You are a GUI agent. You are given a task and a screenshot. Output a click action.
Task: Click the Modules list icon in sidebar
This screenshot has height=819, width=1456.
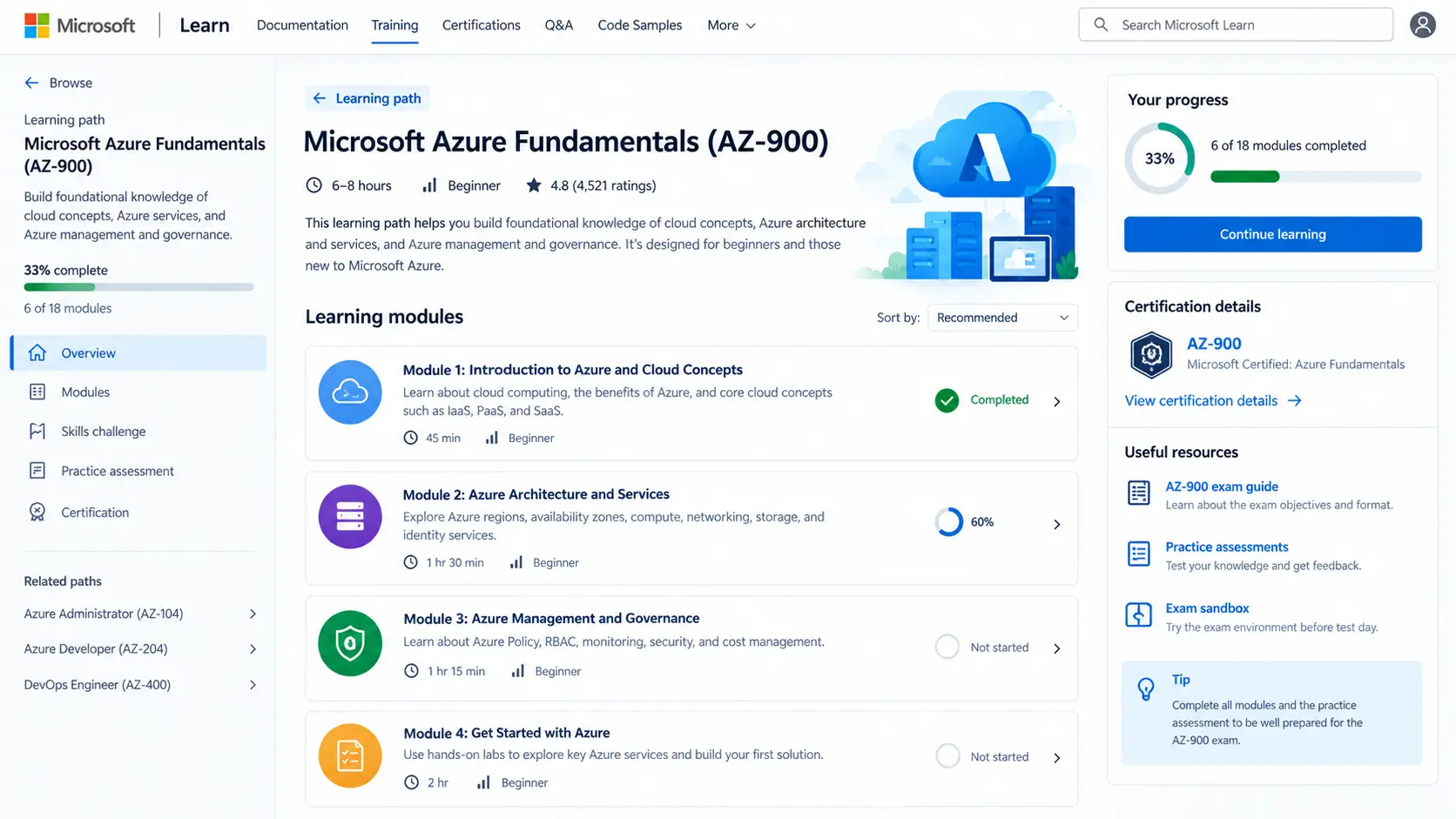pos(37,392)
